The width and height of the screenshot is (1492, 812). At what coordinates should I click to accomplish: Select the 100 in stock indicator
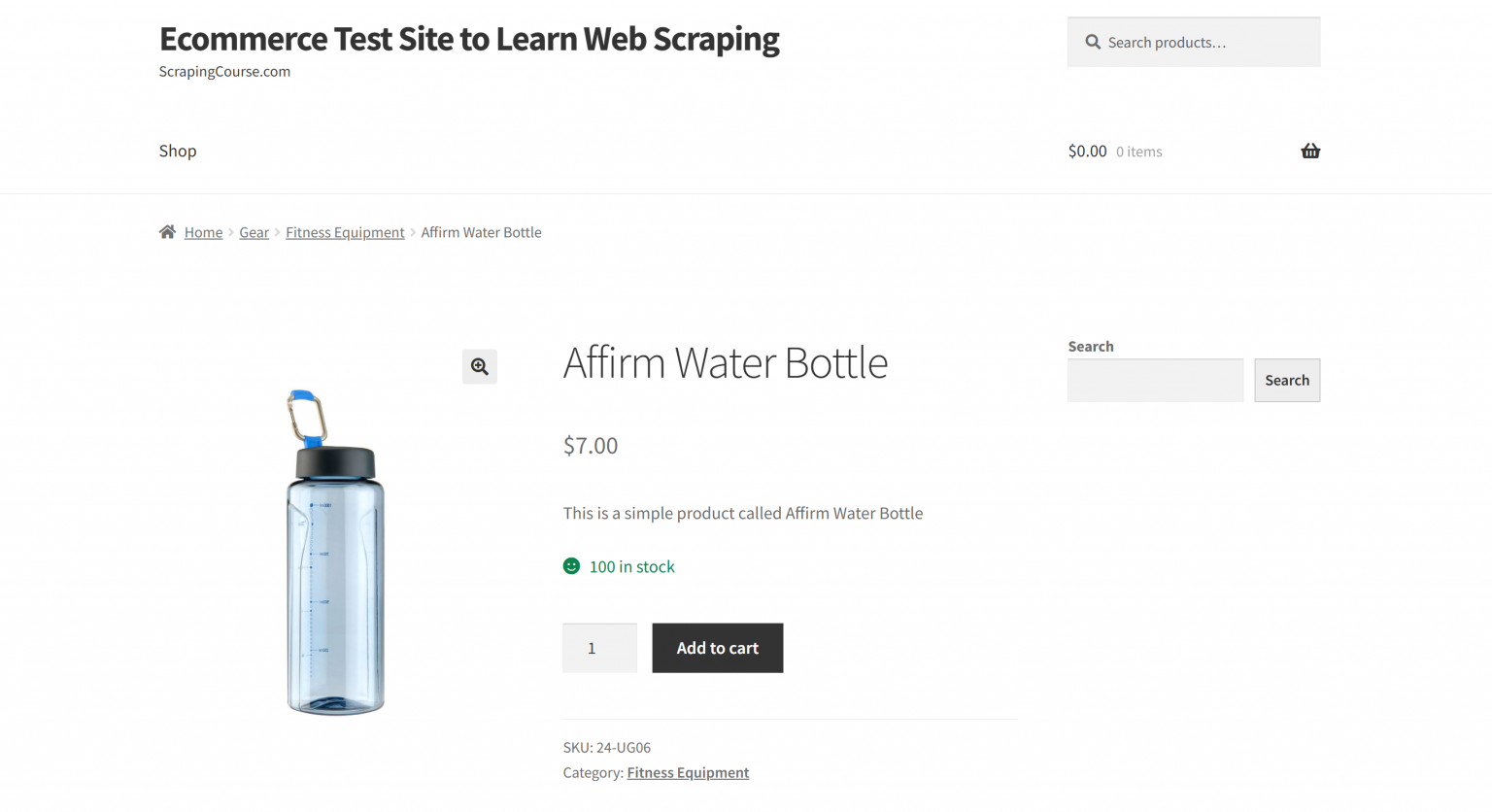click(631, 566)
